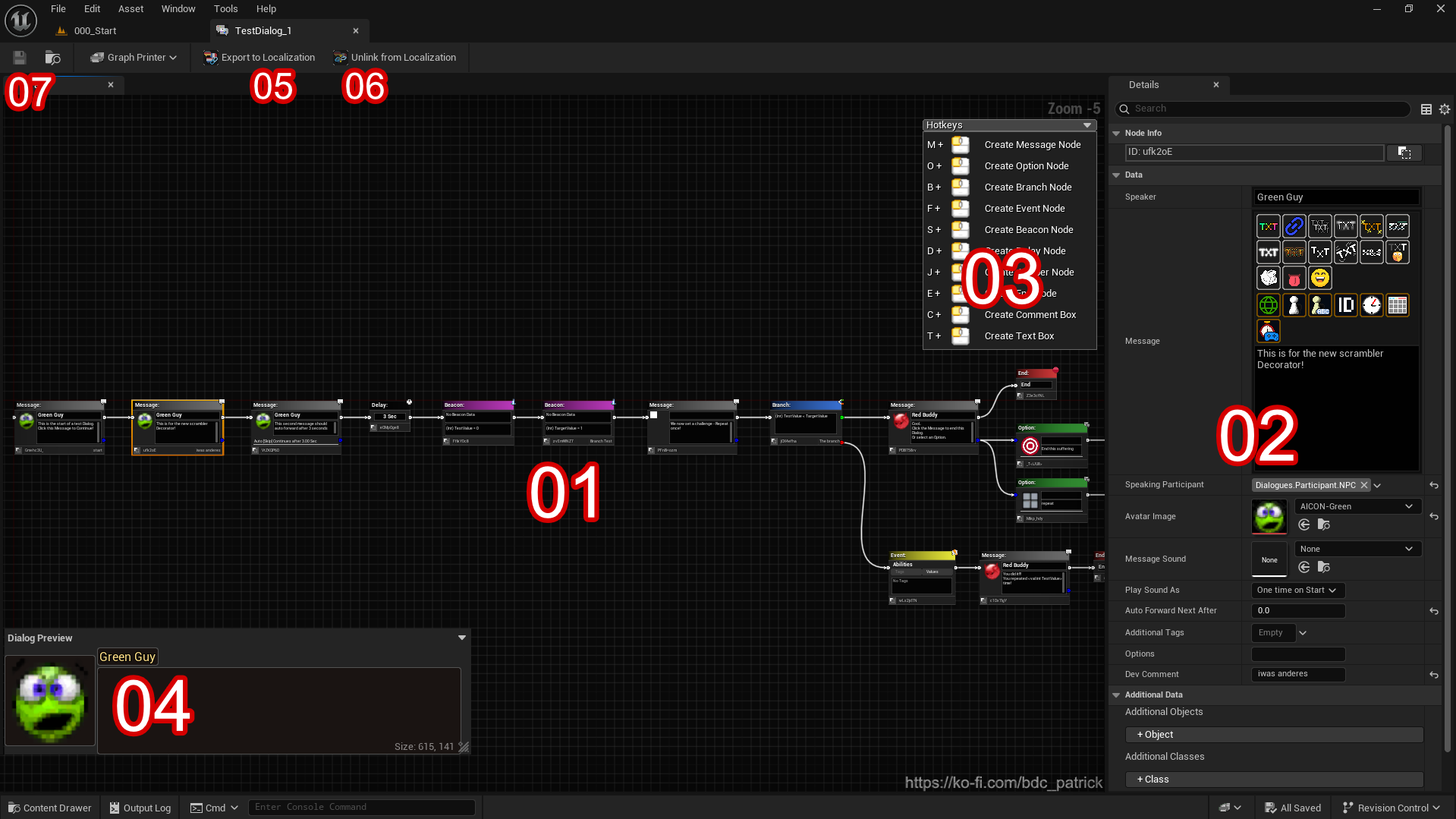Open the Speaking Participant tag dropdown arrow
The width and height of the screenshot is (1456, 819).
[1377, 486]
